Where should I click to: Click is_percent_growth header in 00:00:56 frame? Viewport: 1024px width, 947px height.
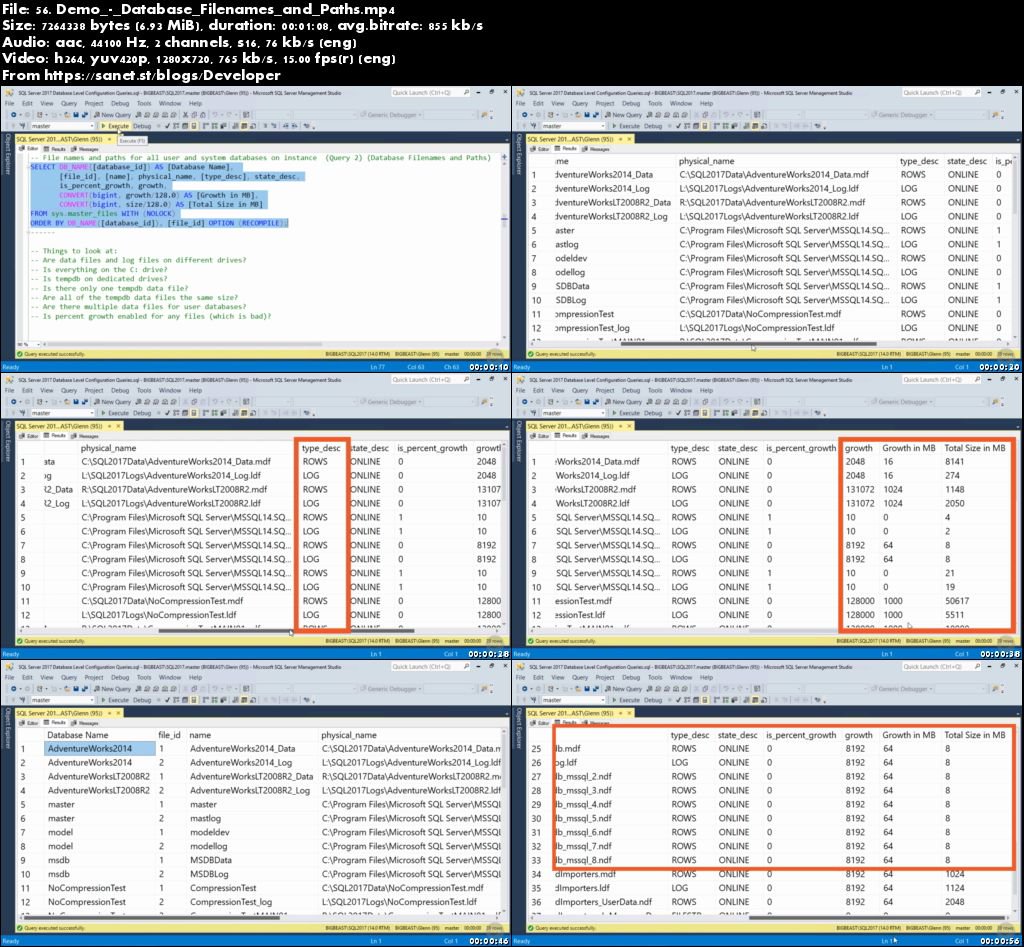point(801,735)
